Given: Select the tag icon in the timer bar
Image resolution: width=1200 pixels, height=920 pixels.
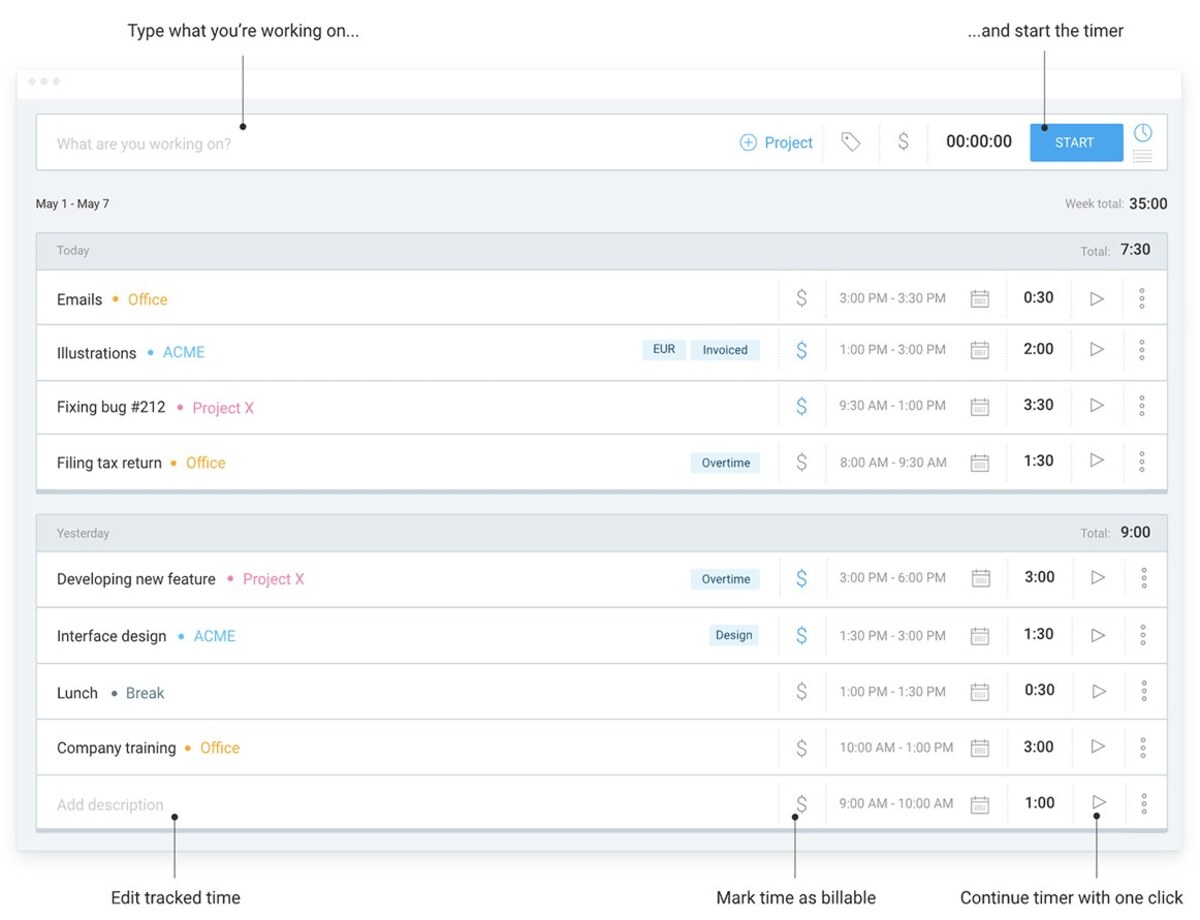Looking at the screenshot, I should click(851, 142).
